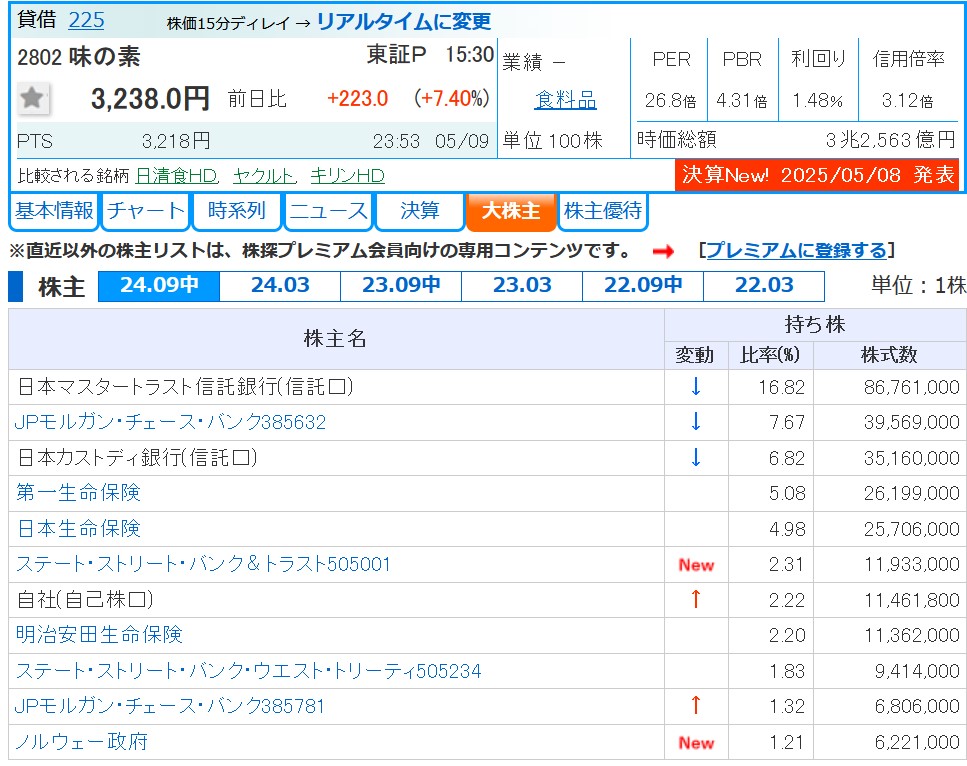Click New badge in ステート・ストリート505001 row
Image resolution: width=967 pixels, height=766 pixels.
coord(696,564)
